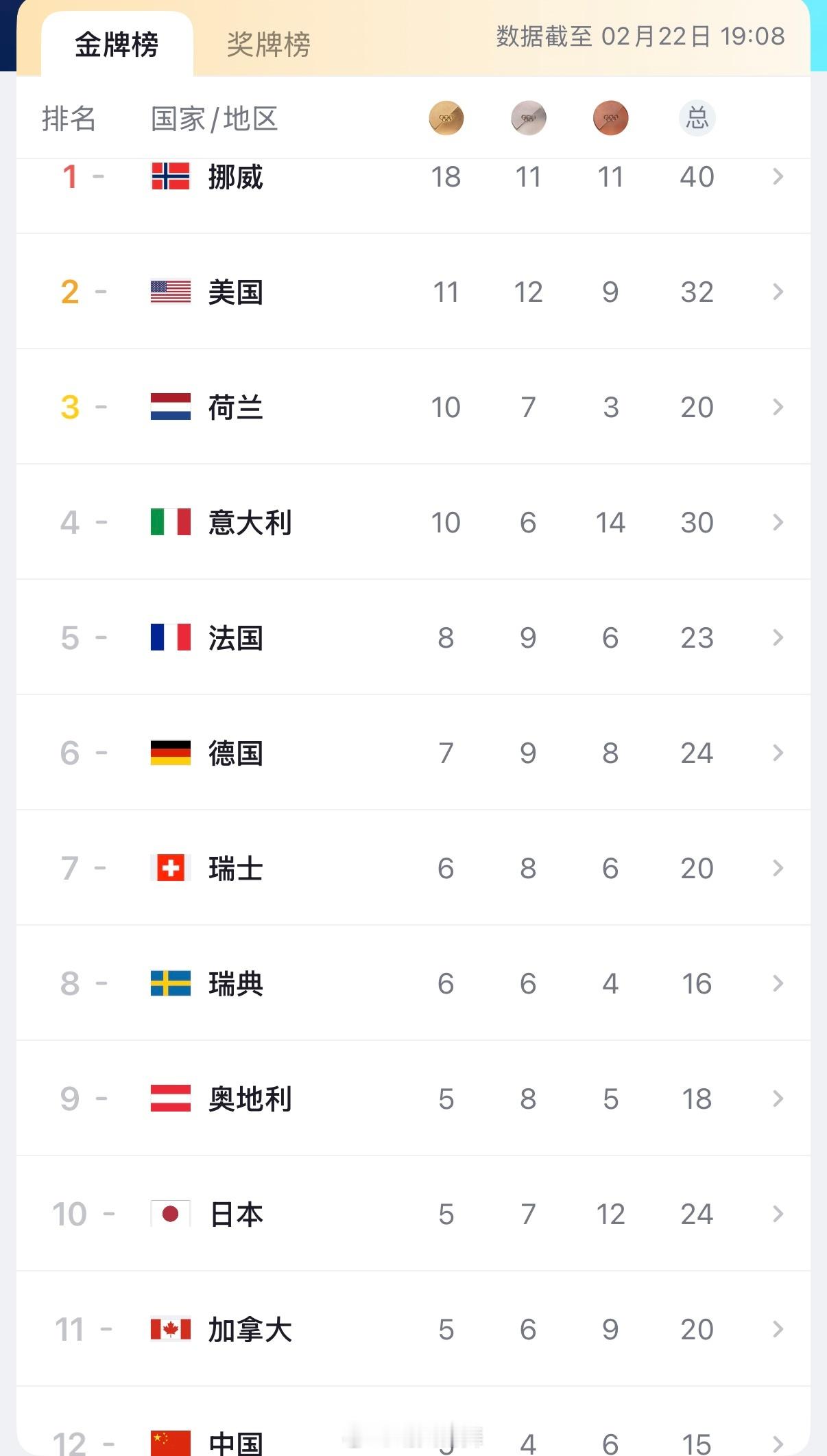The image size is (827, 1456).
Task: Click the 排名 column header
Action: tap(69, 119)
